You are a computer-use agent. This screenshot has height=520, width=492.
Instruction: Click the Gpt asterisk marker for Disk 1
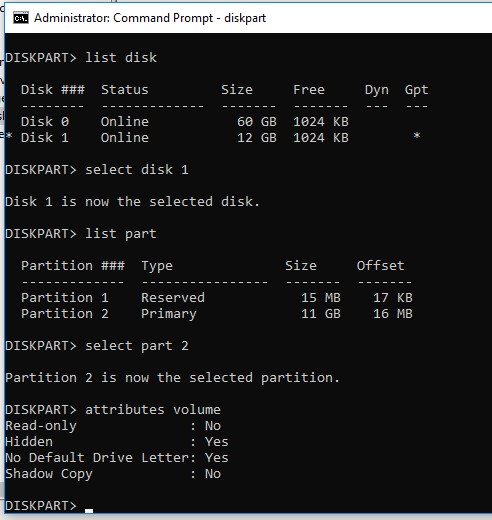click(416, 136)
